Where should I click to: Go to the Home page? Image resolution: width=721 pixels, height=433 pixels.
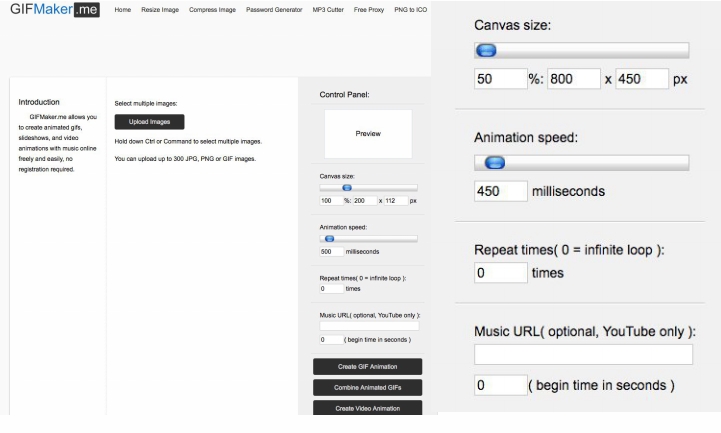[x=122, y=10]
